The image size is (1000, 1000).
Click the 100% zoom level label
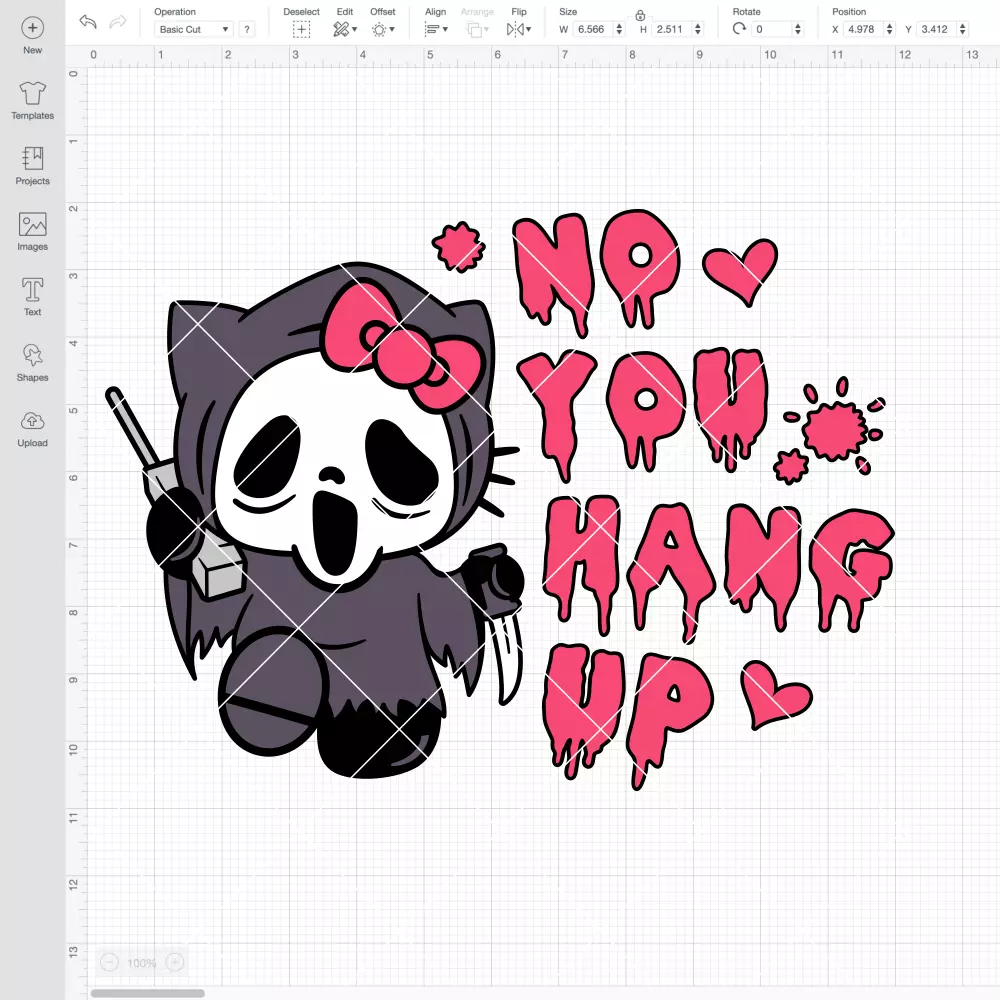[142, 963]
